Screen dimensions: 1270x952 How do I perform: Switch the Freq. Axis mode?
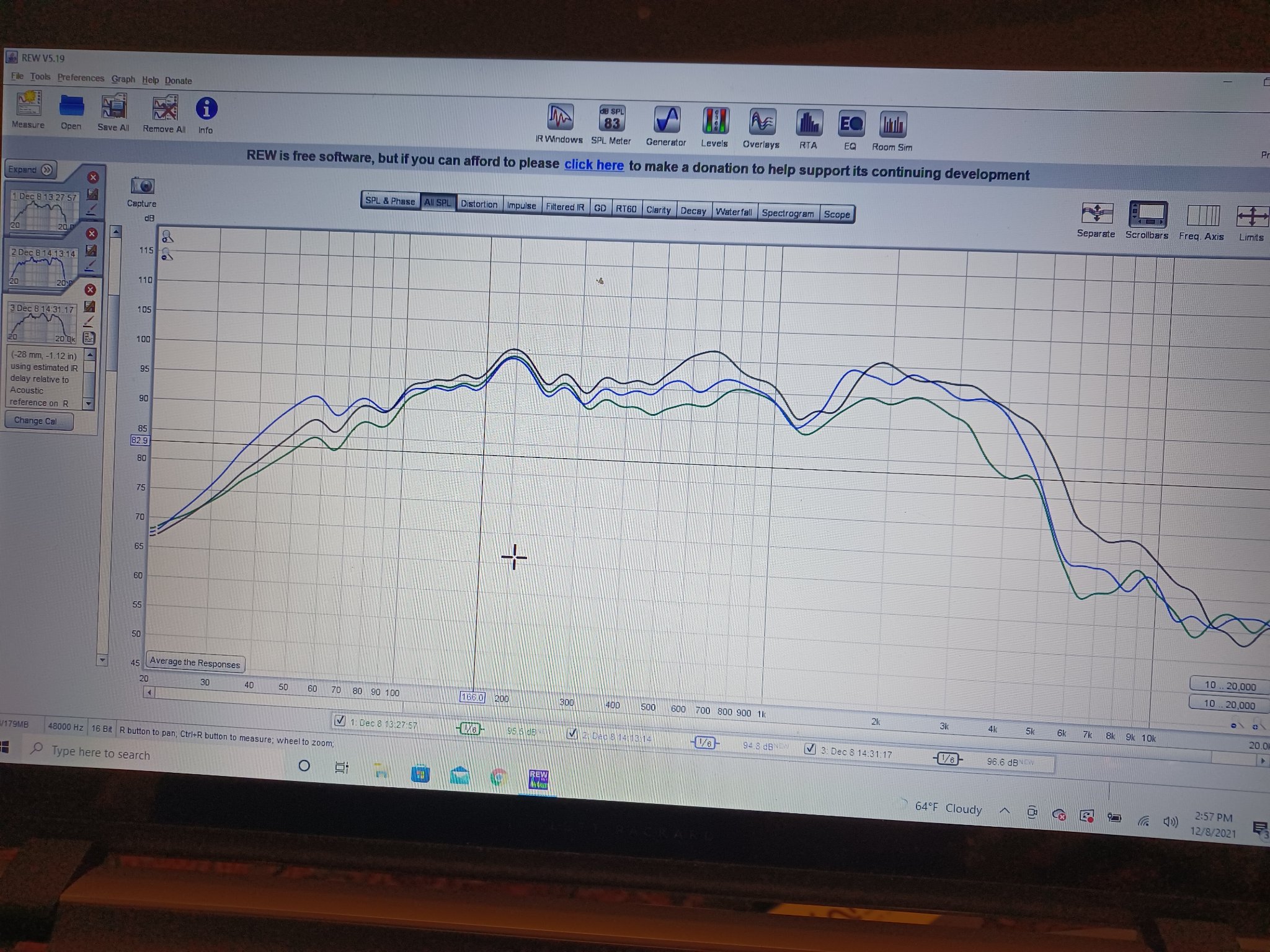coord(1202,222)
